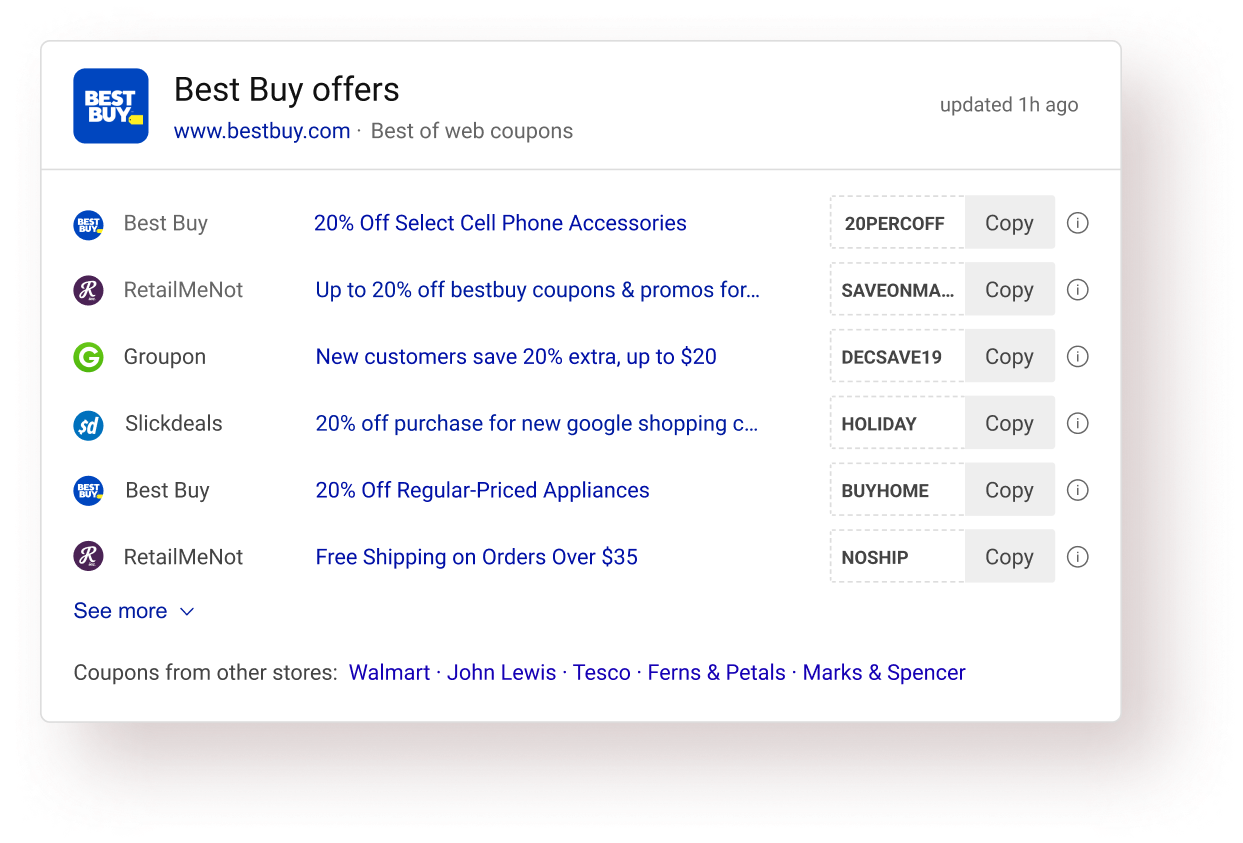1243x843 pixels.
Task: Open Free Shipping on Orders Over $35
Action: point(476,557)
